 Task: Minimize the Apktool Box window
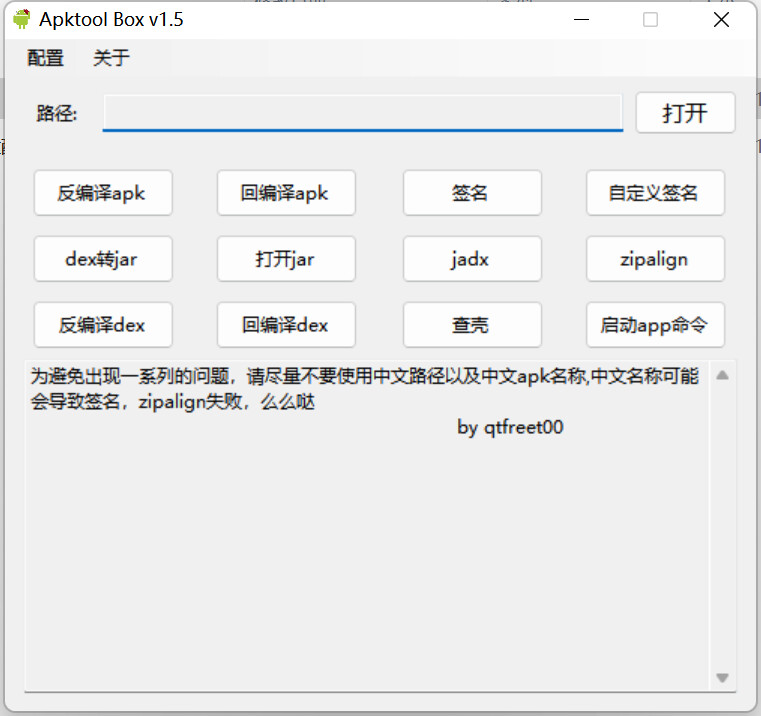581,20
